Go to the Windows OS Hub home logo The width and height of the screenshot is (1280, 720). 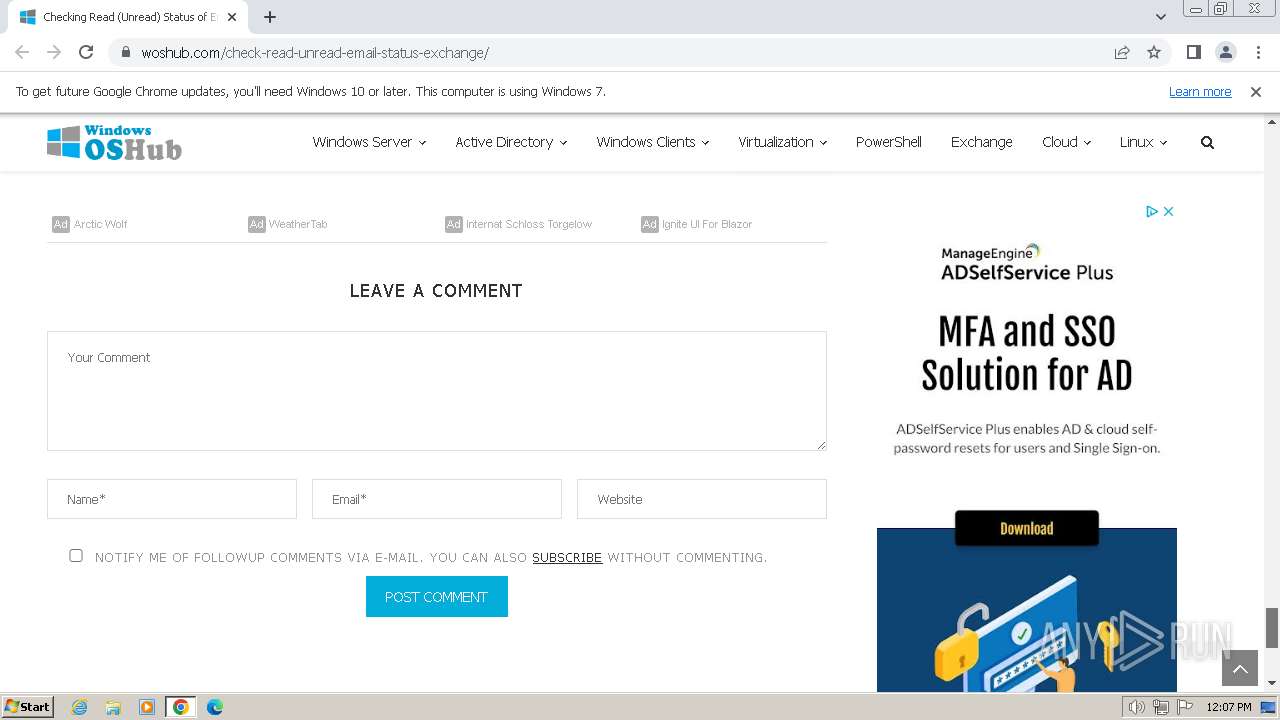point(114,143)
